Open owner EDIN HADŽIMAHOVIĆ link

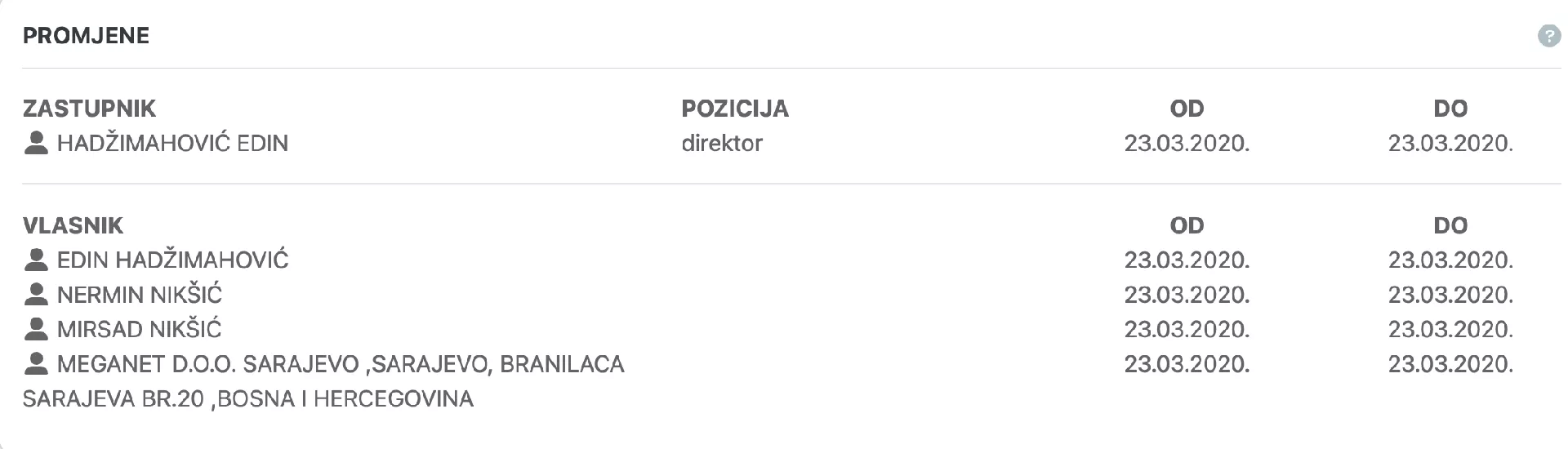click(x=172, y=260)
